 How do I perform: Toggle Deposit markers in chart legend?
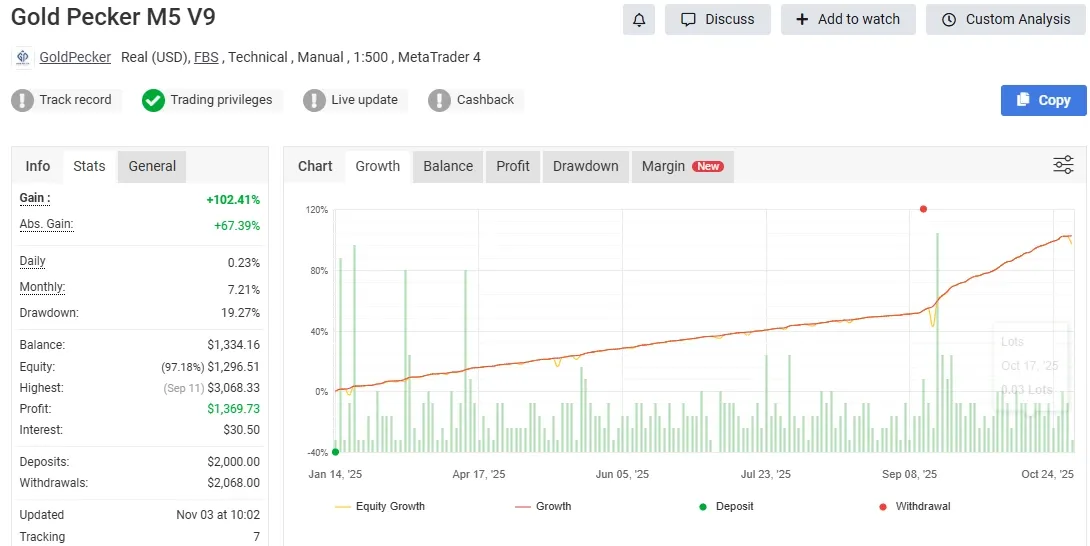[728, 507]
